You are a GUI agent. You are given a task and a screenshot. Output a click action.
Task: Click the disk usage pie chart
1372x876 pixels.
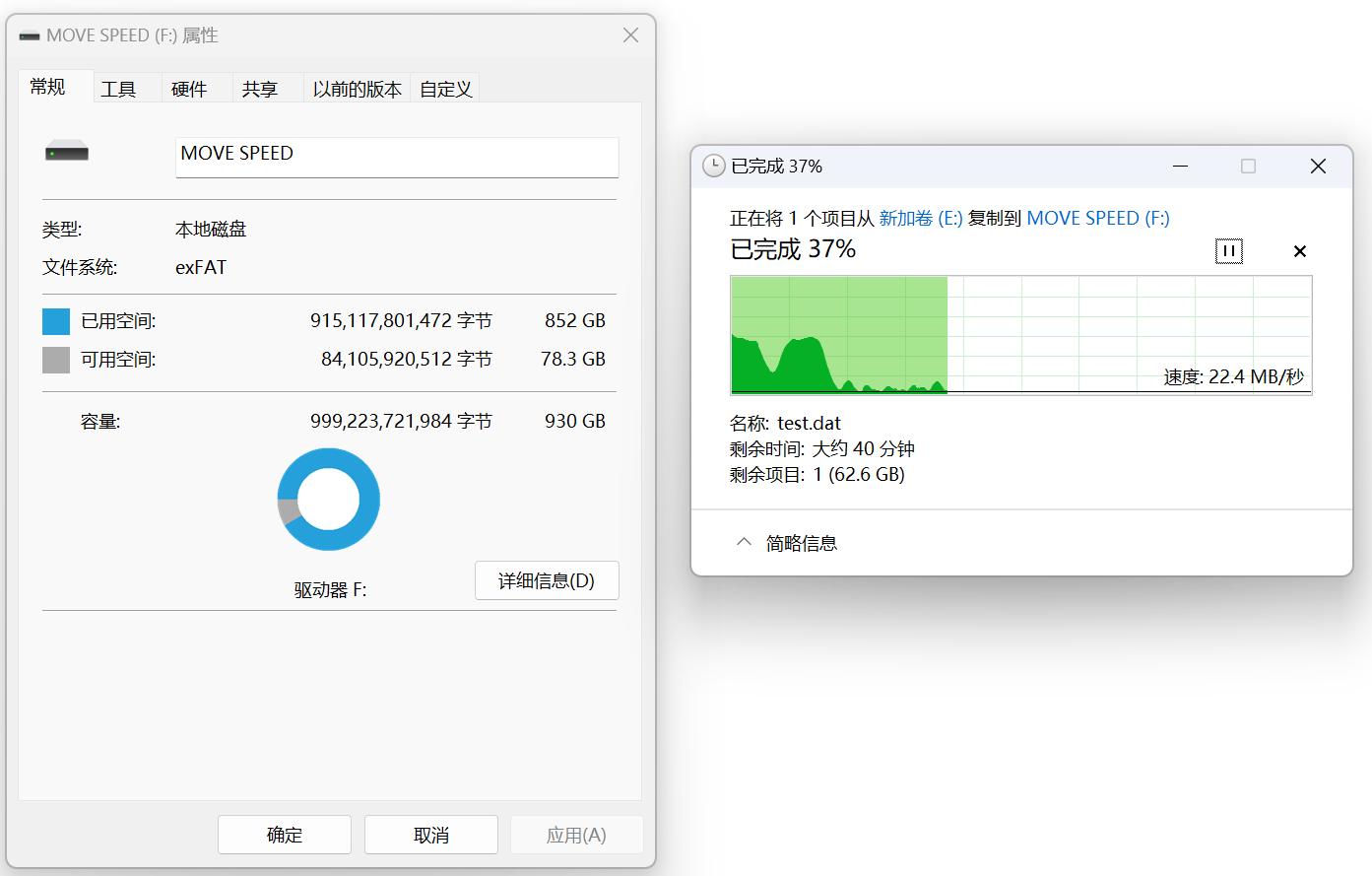pyautogui.click(x=328, y=500)
